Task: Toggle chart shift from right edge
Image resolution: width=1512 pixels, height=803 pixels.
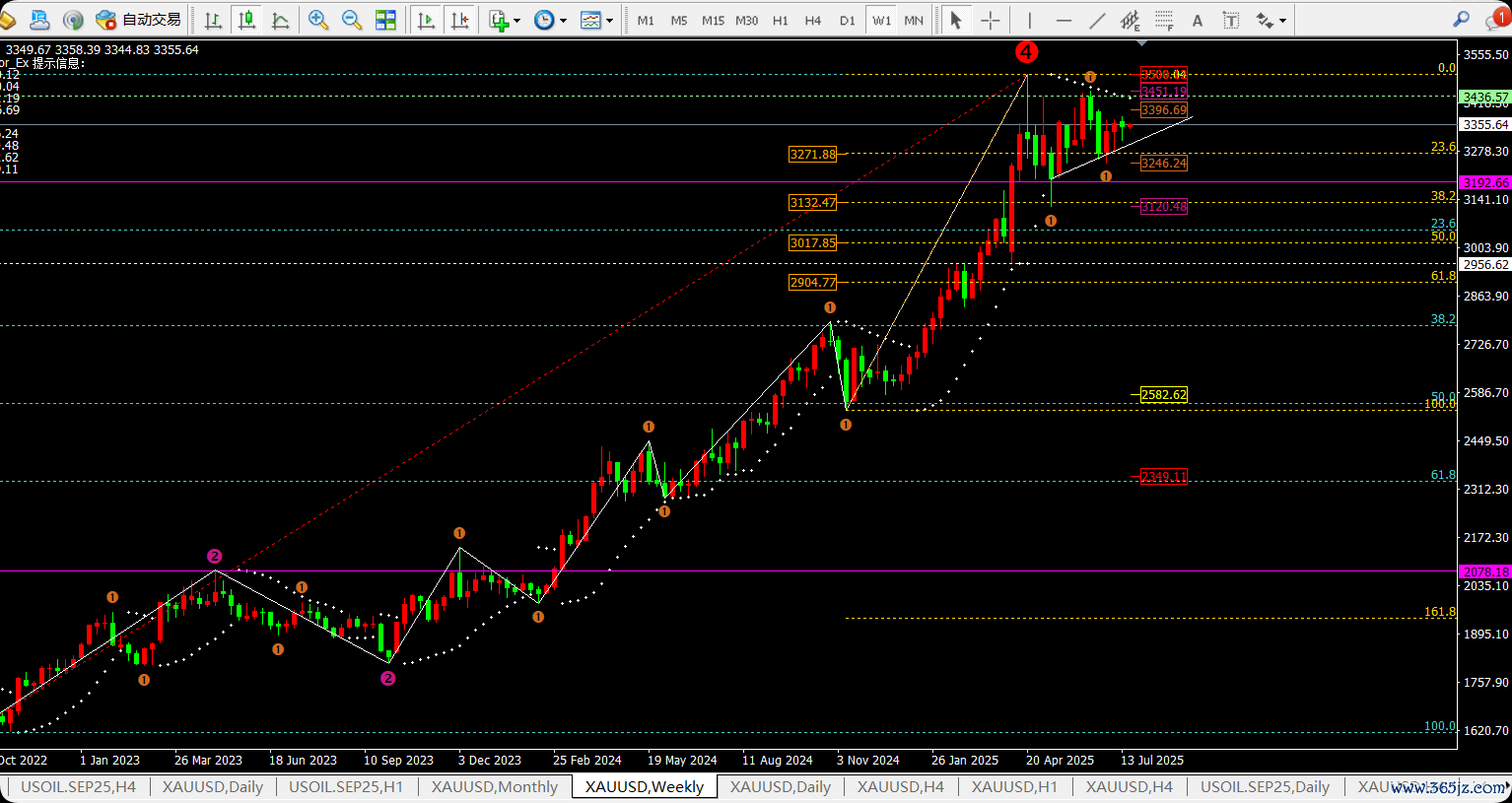Action: coord(459,20)
